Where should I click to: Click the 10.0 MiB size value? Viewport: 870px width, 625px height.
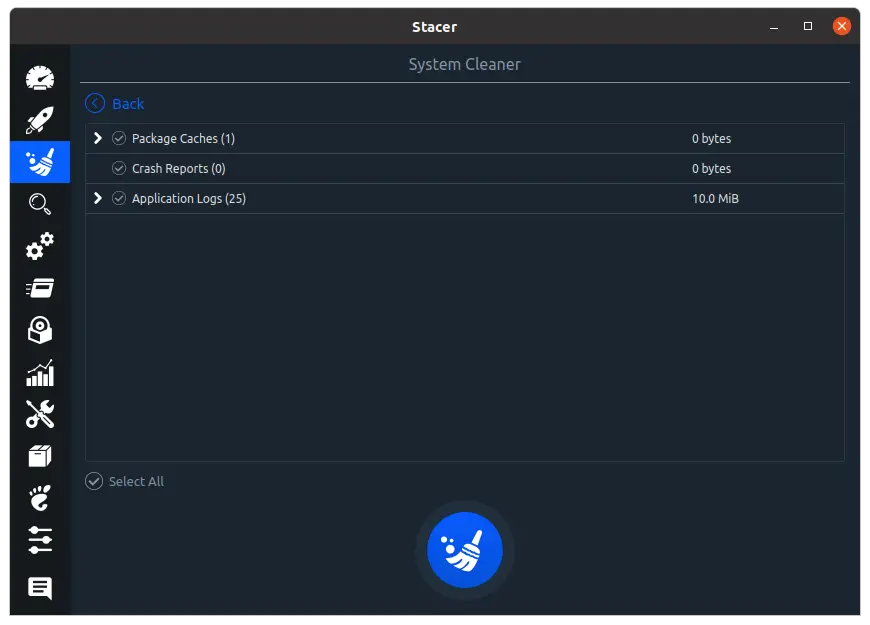point(715,198)
